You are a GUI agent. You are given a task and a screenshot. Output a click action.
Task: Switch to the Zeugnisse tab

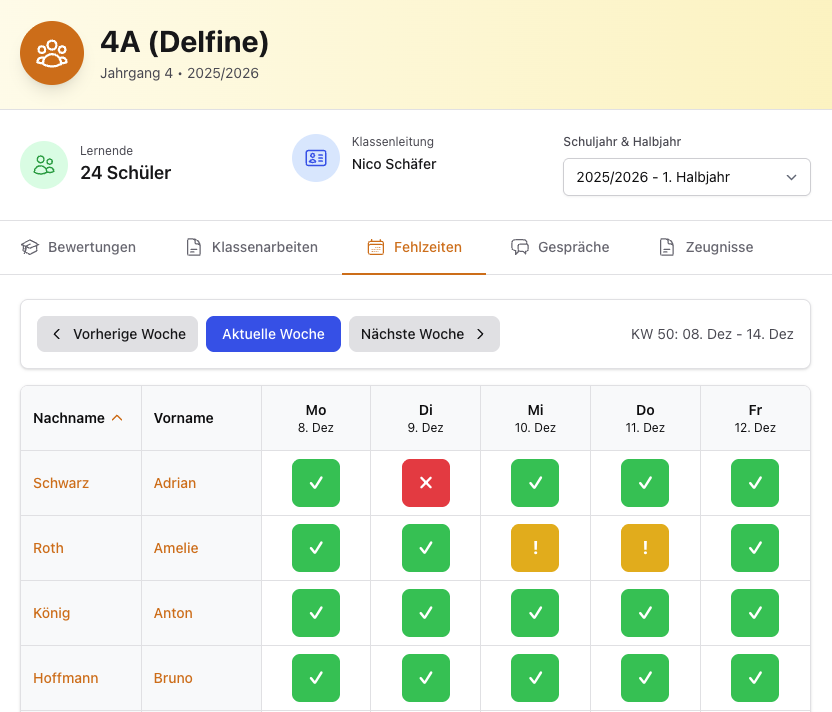coord(718,247)
